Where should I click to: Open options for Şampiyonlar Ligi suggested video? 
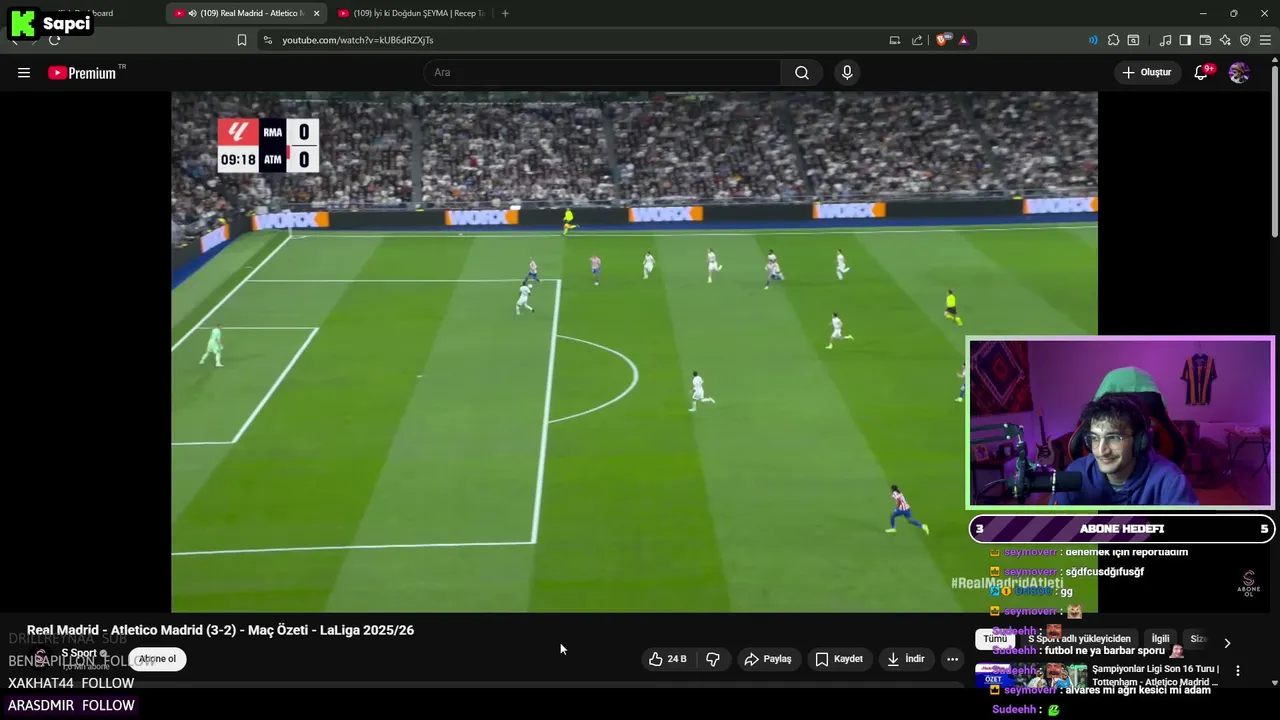[1238, 671]
